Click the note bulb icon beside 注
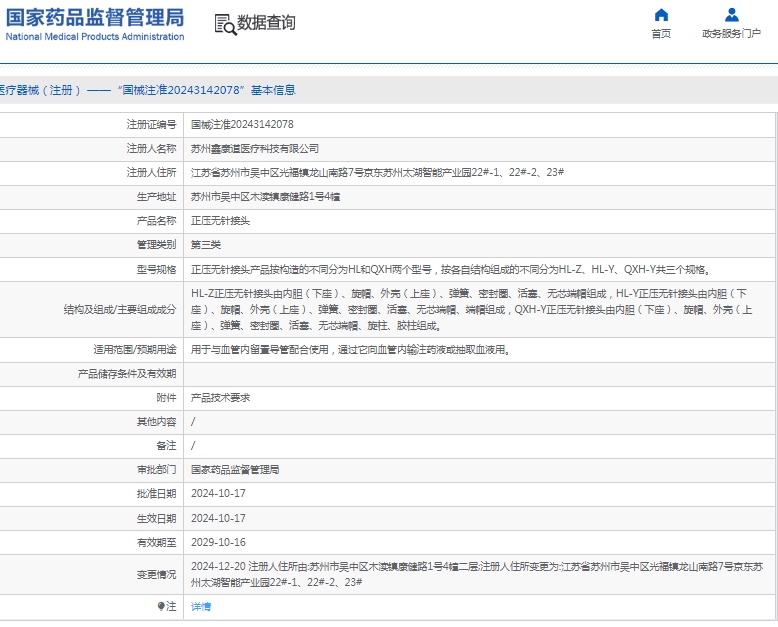 [161, 606]
